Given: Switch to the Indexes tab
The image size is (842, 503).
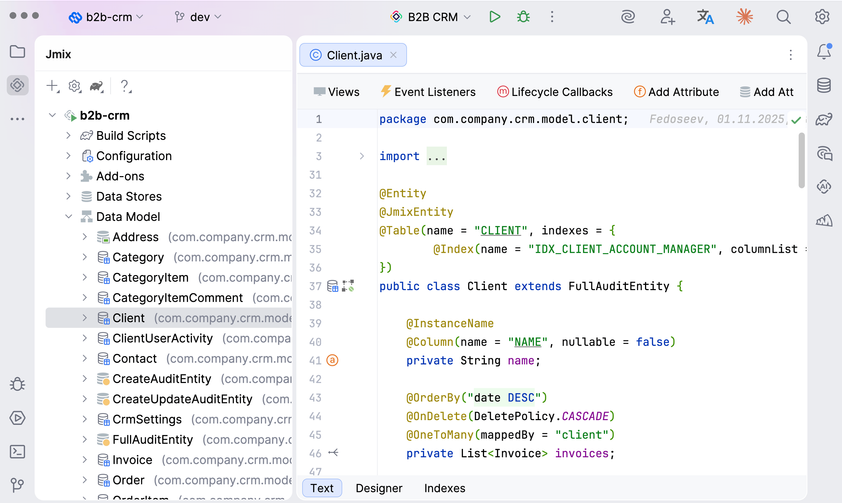Looking at the screenshot, I should click(x=444, y=488).
